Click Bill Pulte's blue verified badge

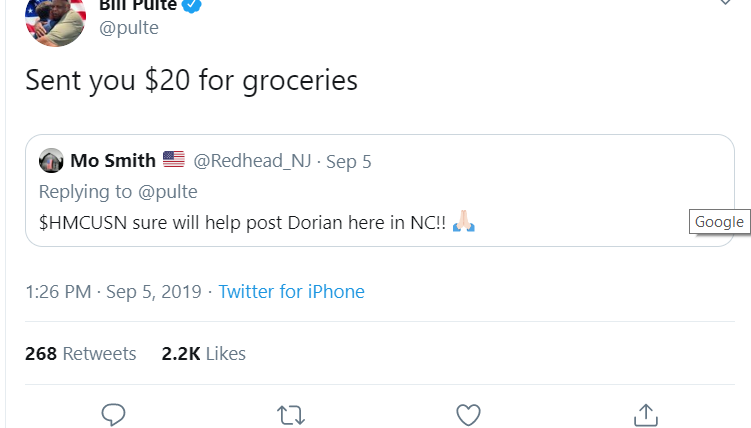pyautogui.click(x=193, y=5)
